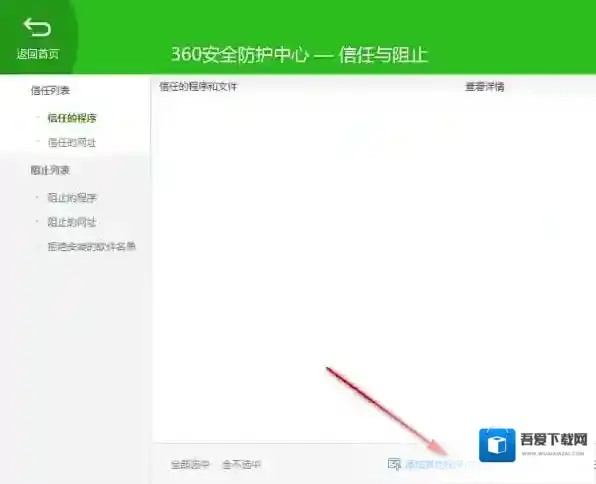The image size is (596, 484).
Task: Click the back arrow icon for 返回首页
Action: tap(37, 27)
